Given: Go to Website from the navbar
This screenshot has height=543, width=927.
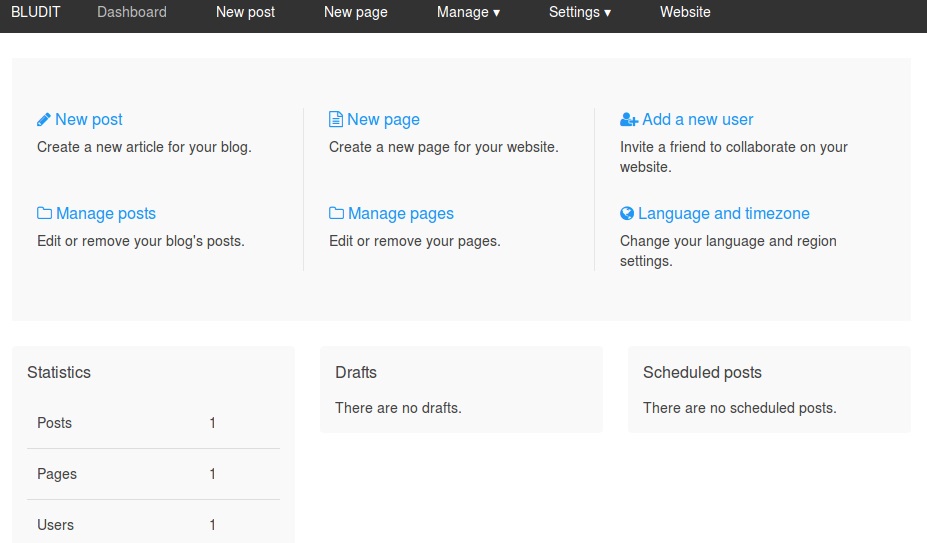Looking at the screenshot, I should click(x=685, y=12).
